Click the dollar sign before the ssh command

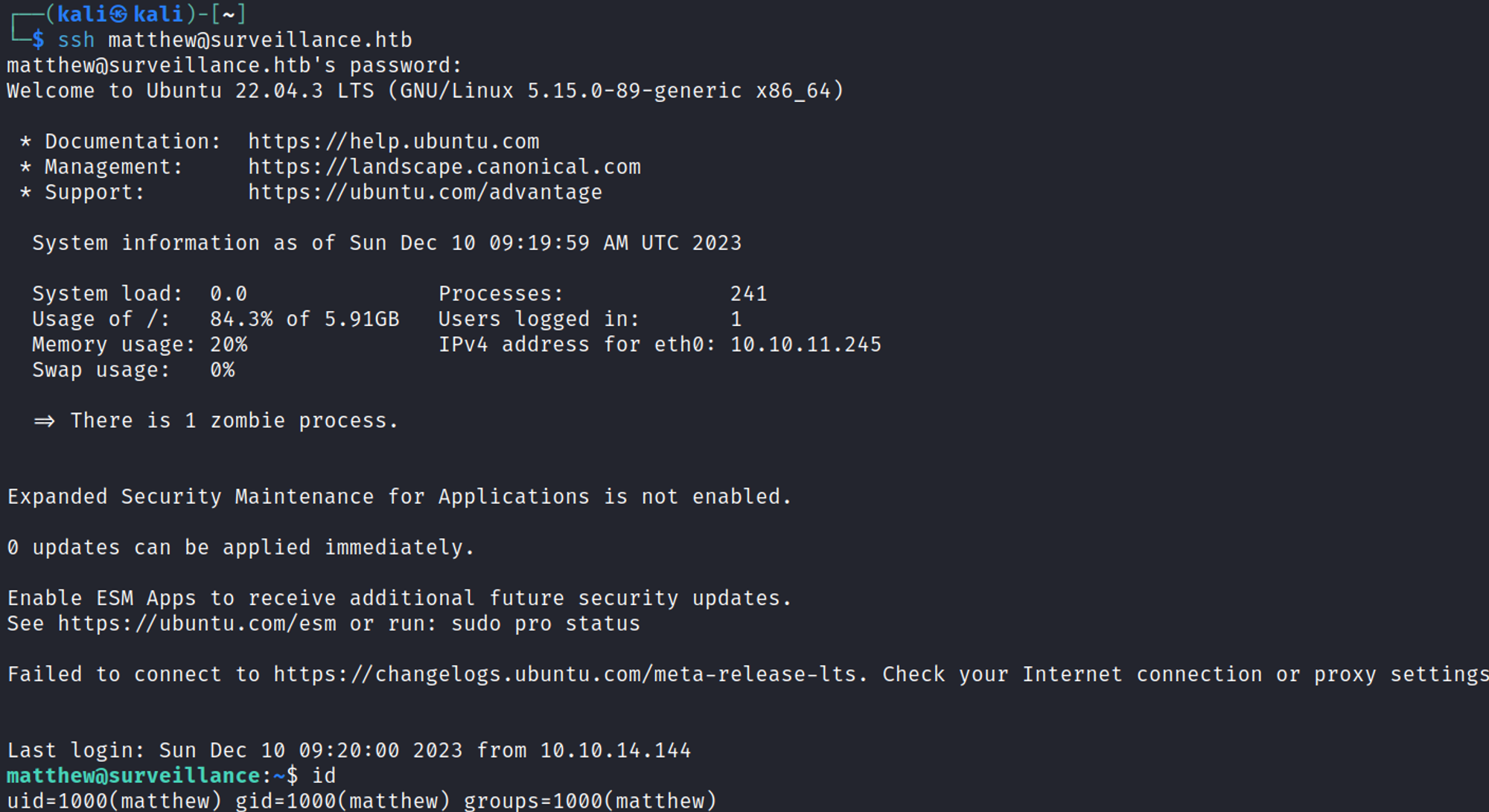[x=38, y=40]
